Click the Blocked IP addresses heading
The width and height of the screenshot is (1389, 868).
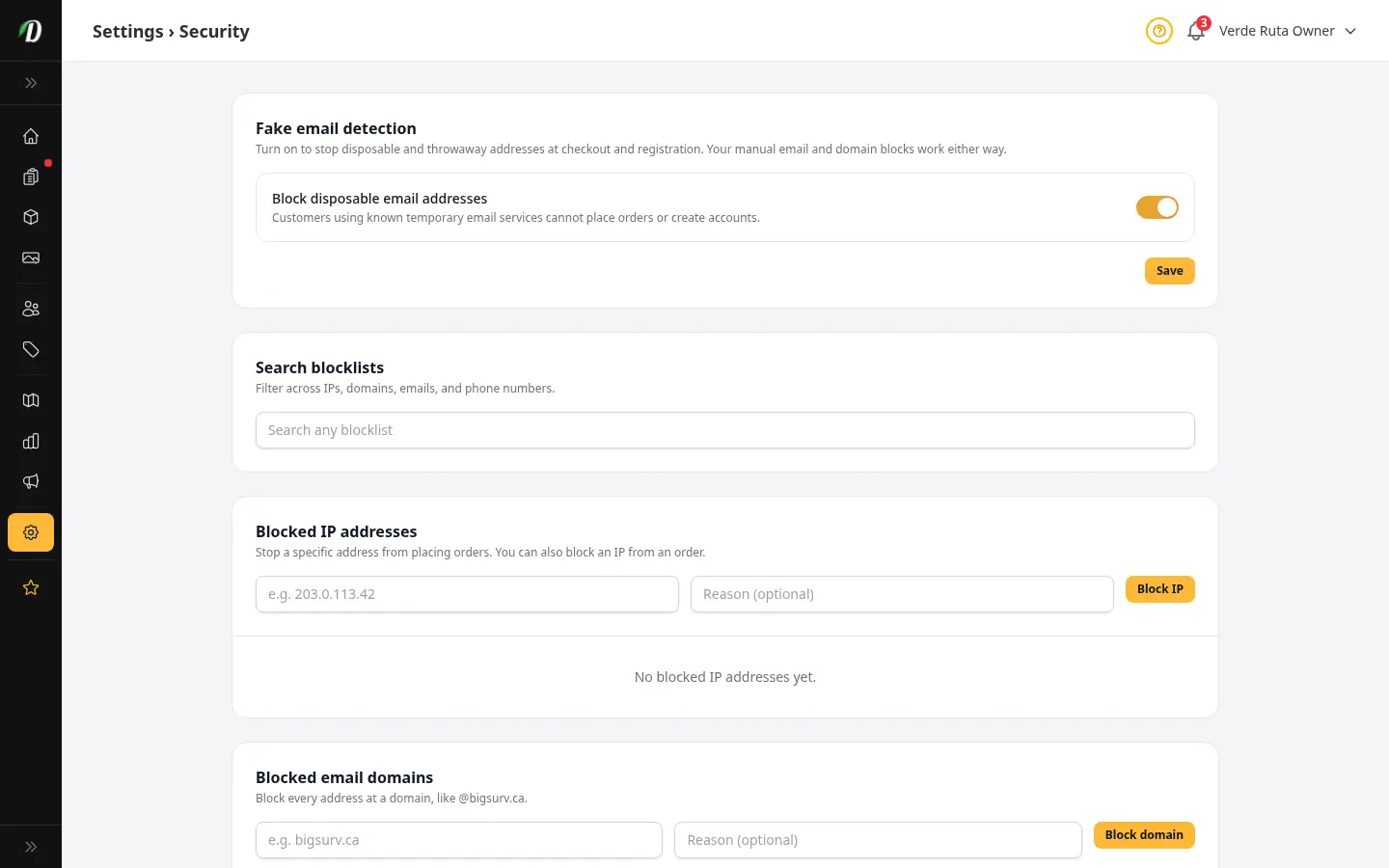336,531
